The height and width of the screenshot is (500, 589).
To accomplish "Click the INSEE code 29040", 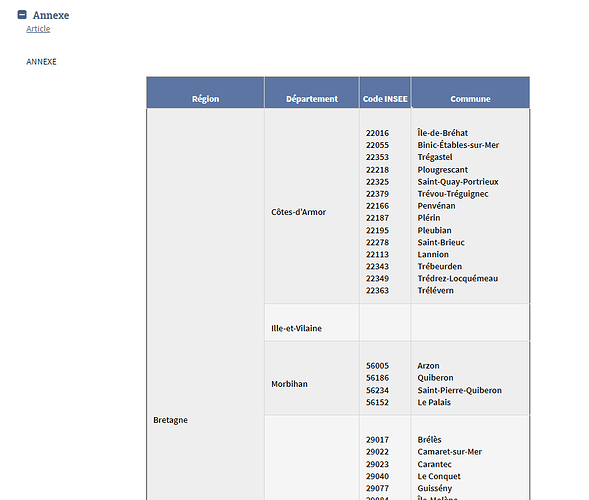I will [x=377, y=476].
